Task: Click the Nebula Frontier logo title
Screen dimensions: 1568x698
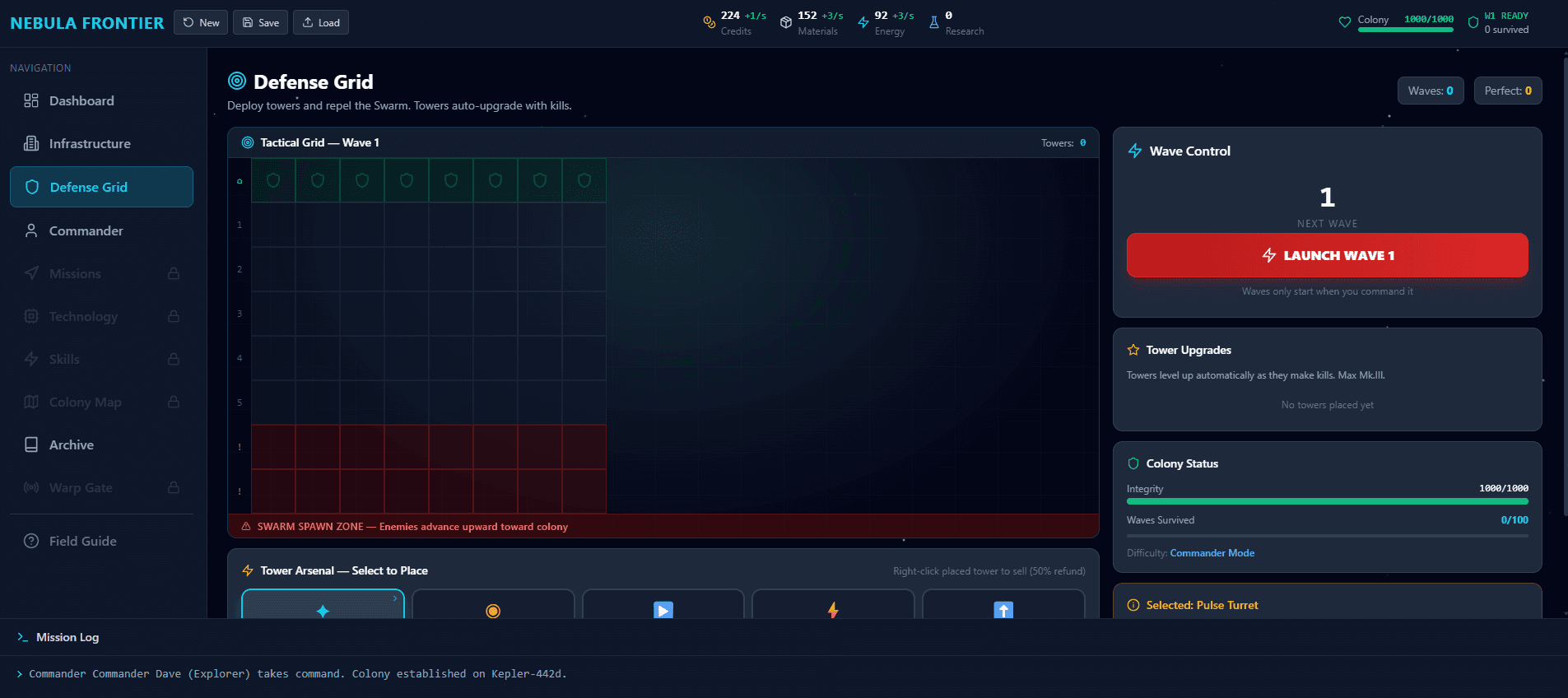Action: tap(87, 23)
